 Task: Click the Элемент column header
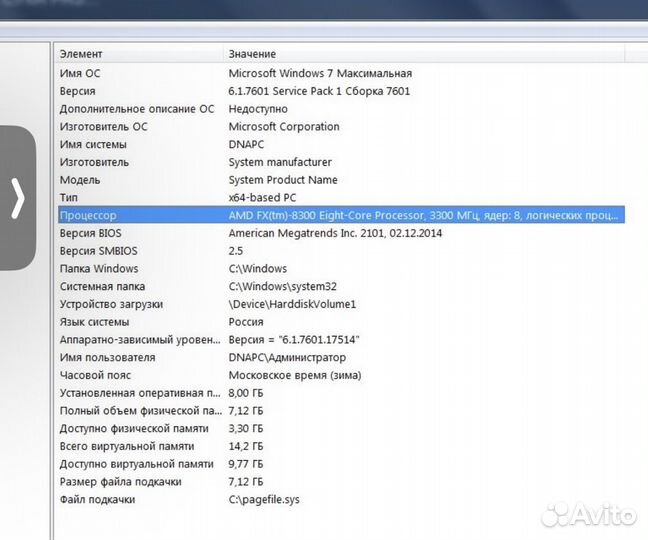(81, 54)
